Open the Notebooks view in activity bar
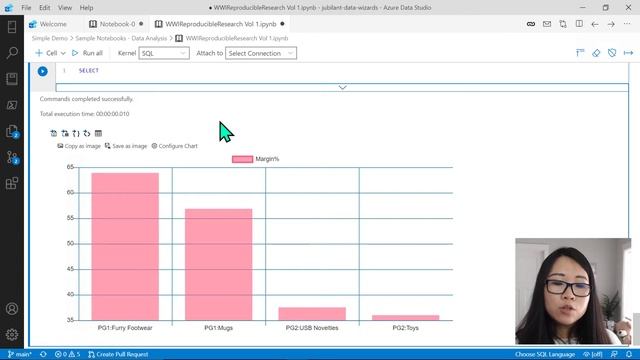 coord(12,79)
